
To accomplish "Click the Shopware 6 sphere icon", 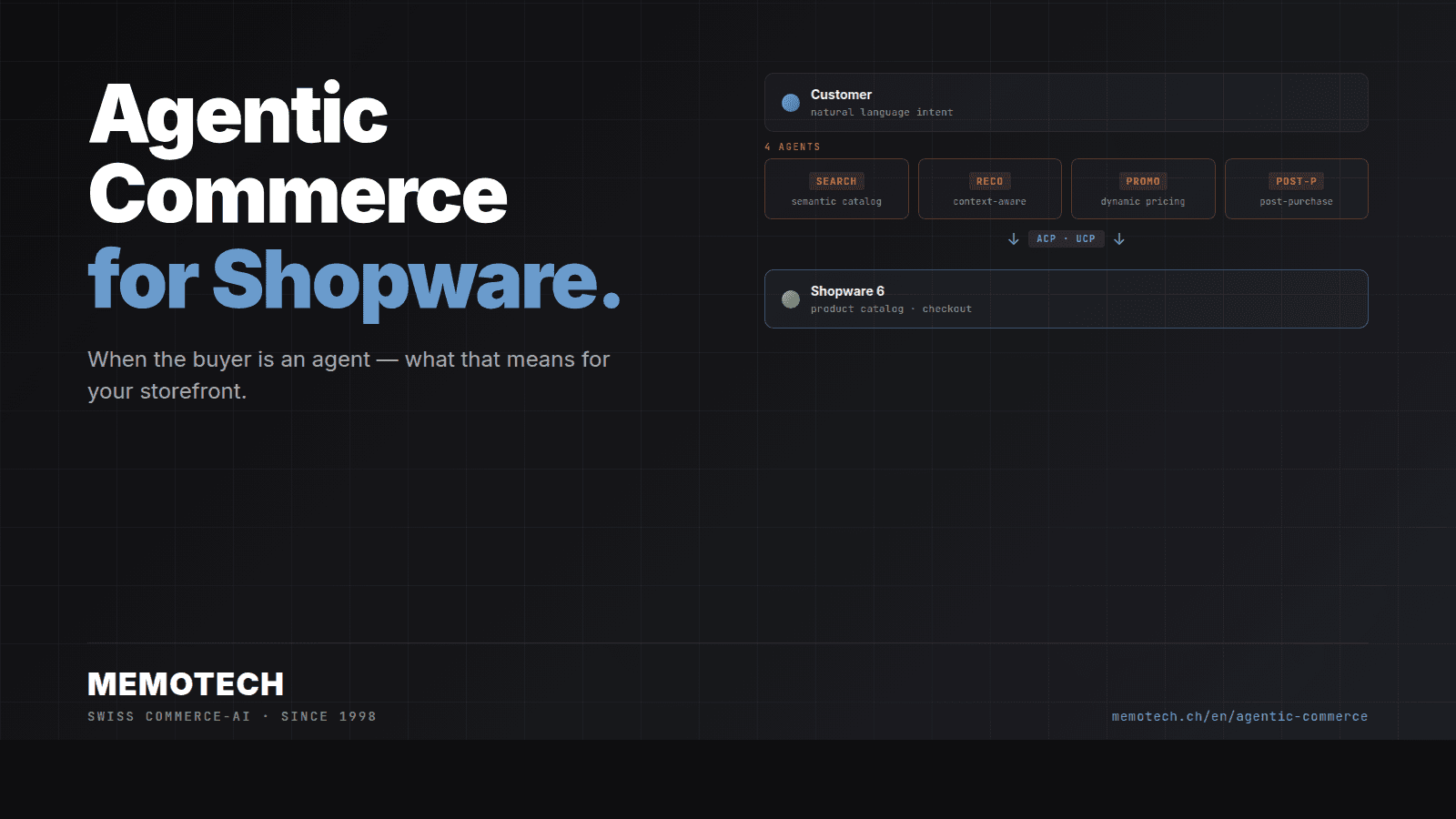I will click(790, 298).
